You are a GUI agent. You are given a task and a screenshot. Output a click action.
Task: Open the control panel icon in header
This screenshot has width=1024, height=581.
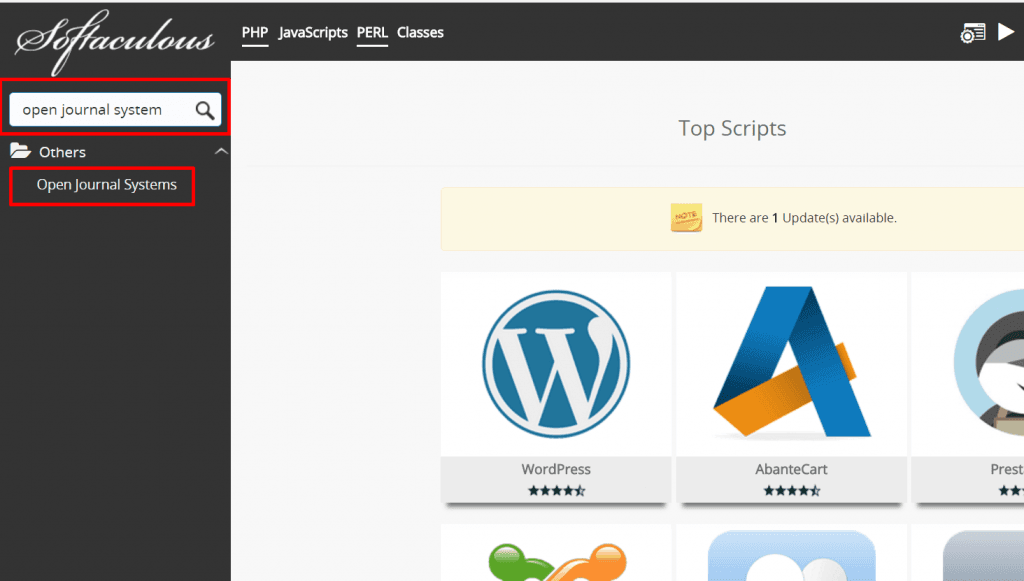pyautogui.click(x=972, y=33)
